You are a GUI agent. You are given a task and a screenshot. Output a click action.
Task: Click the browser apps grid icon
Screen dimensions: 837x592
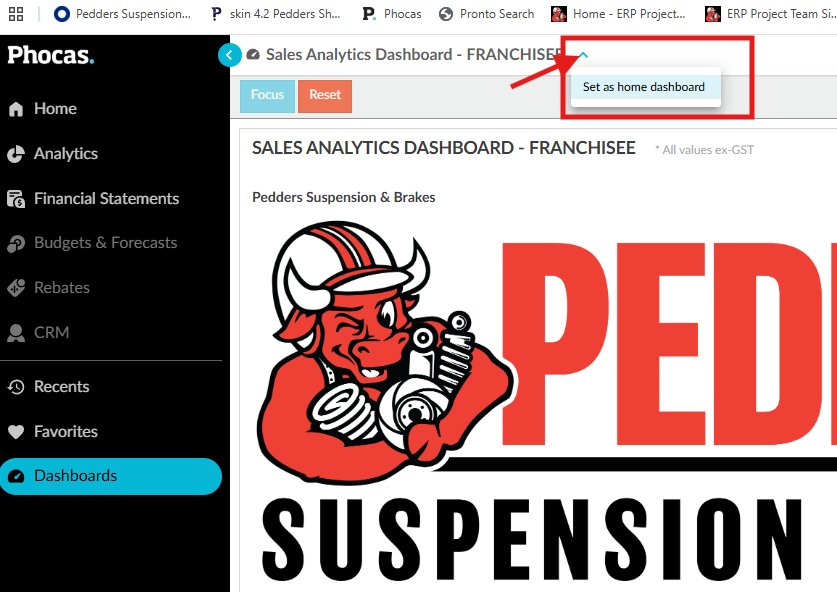pos(16,14)
